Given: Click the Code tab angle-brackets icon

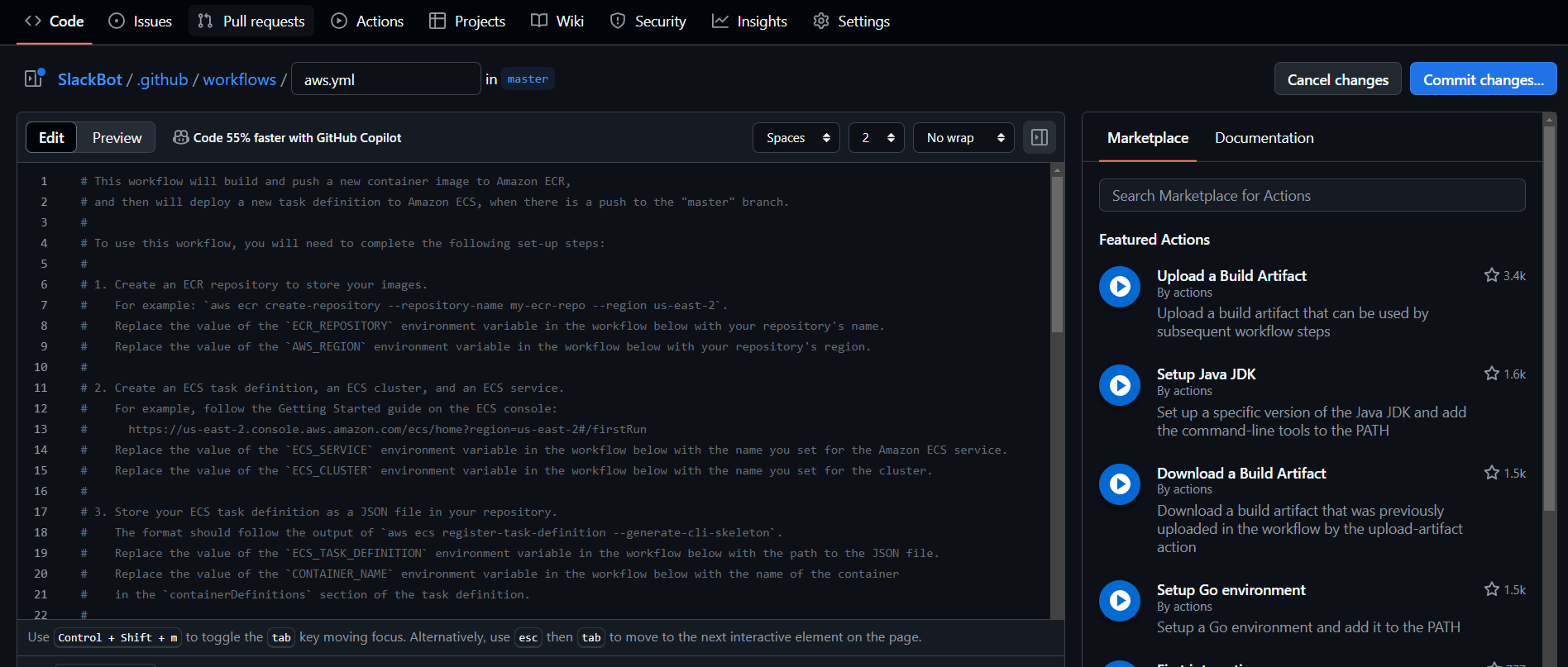Looking at the screenshot, I should [33, 21].
